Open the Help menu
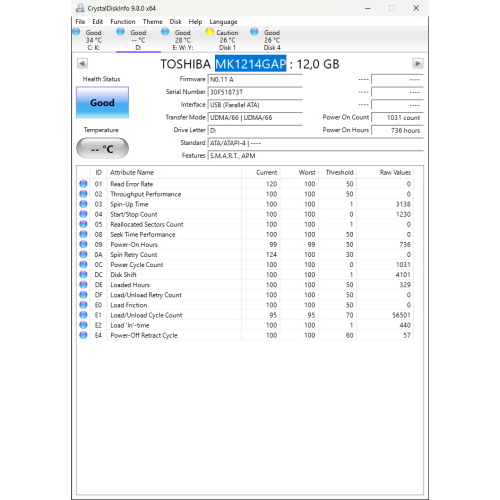Screen dimensions: 500x500 pyautogui.click(x=195, y=22)
